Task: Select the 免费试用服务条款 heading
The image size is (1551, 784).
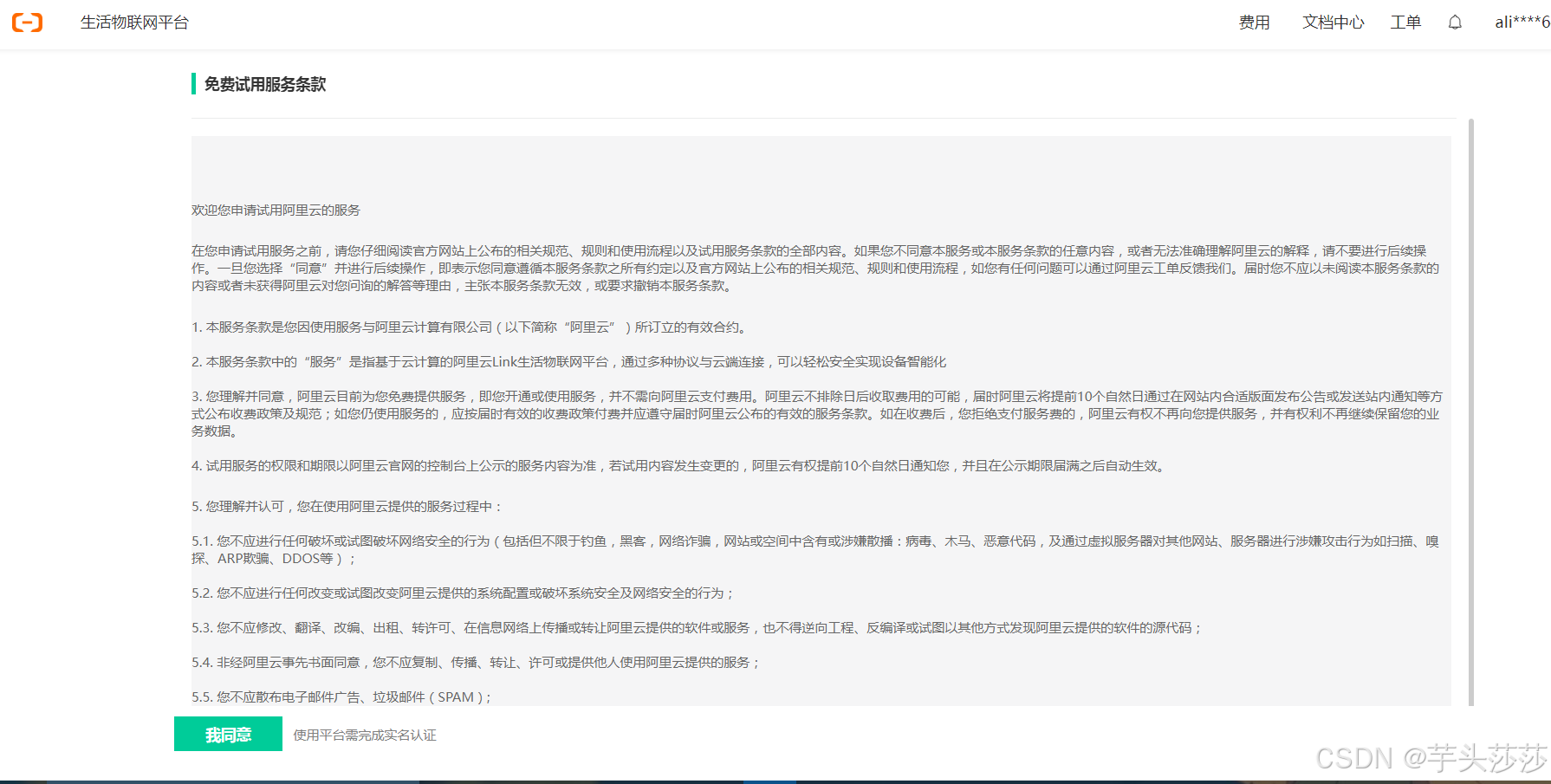Action: click(265, 84)
